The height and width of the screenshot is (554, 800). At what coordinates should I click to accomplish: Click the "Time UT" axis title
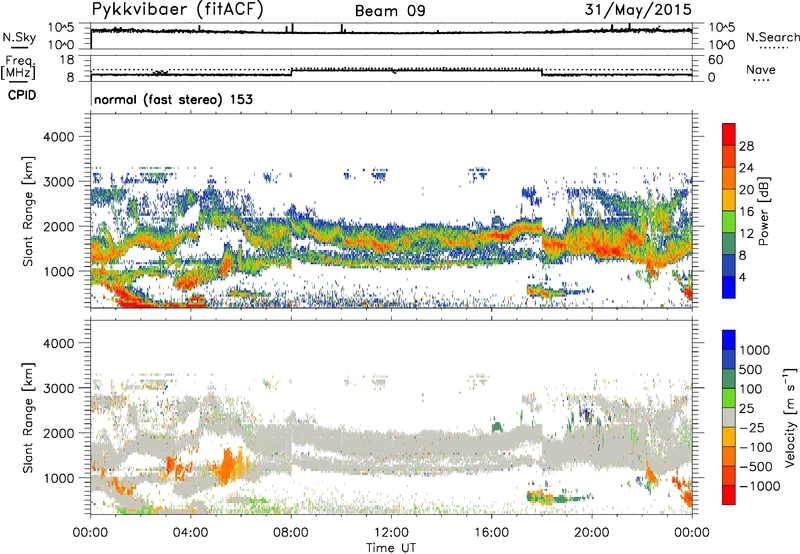[x=391, y=548]
